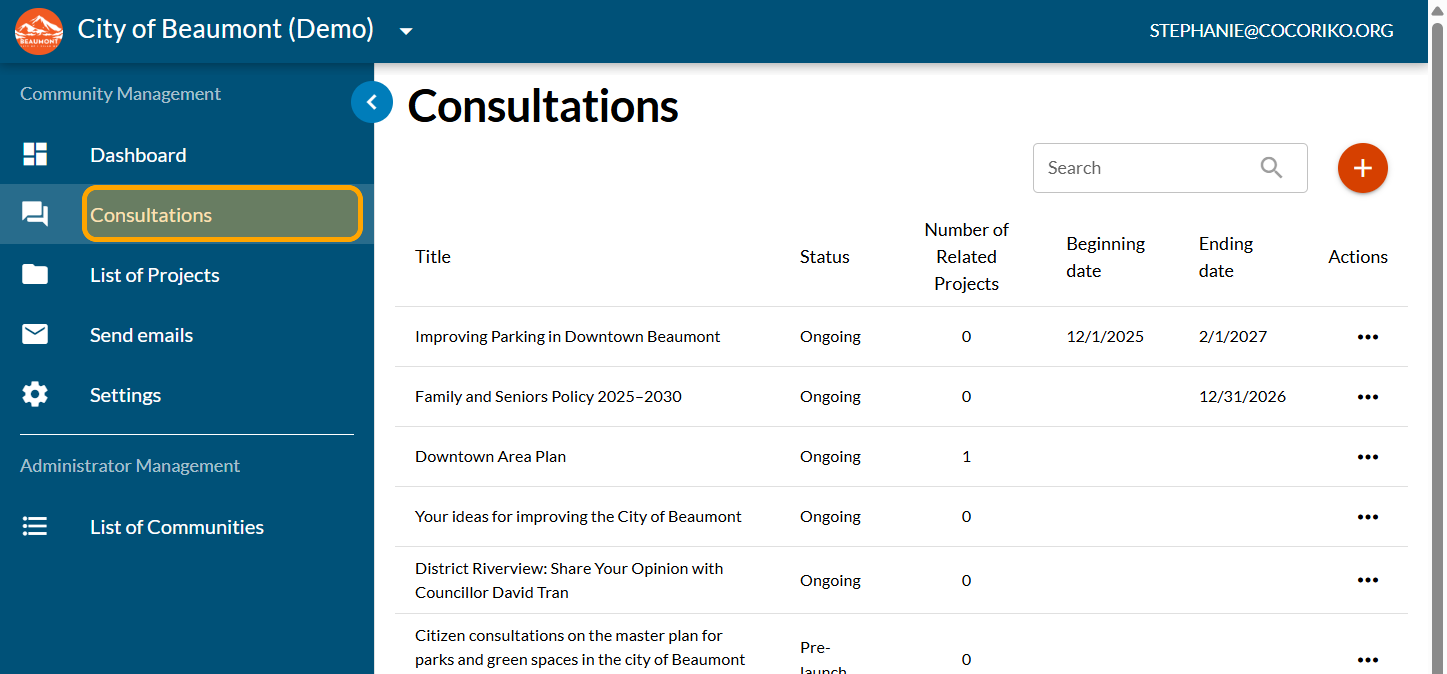This screenshot has width=1447, height=674.
Task: Click the Beaumont city logo icon
Action: 39,31
